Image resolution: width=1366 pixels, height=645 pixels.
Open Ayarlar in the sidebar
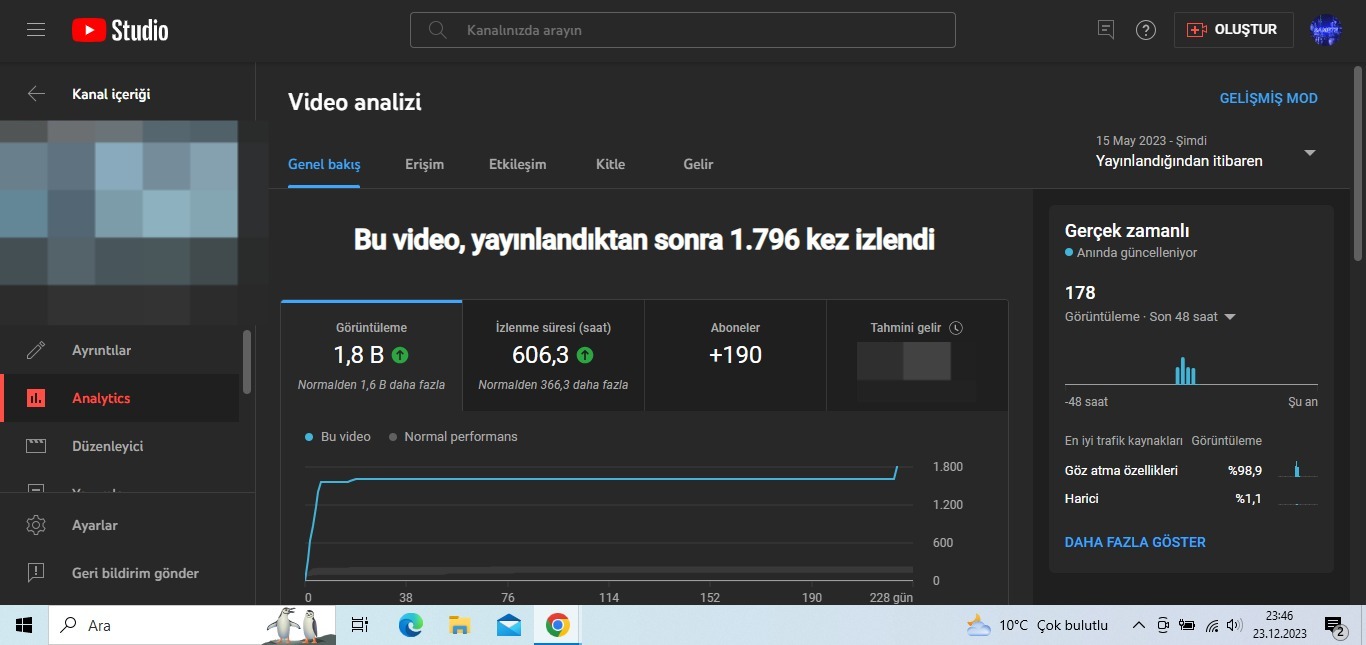point(127,525)
